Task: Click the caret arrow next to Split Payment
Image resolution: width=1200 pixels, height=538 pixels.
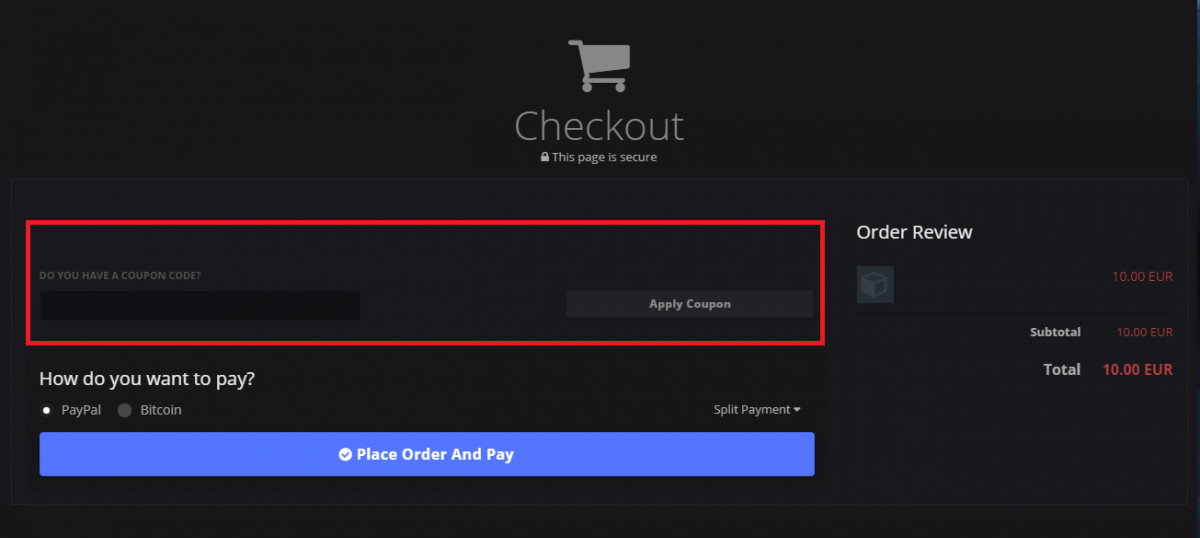Action: [x=797, y=410]
